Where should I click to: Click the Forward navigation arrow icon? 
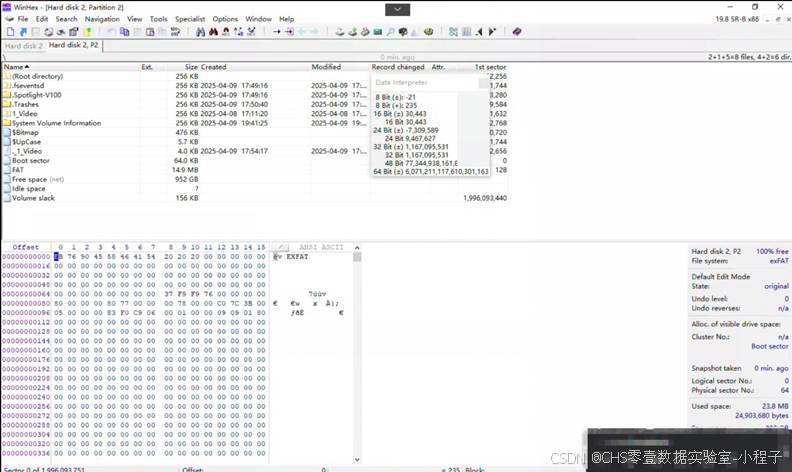point(314,31)
